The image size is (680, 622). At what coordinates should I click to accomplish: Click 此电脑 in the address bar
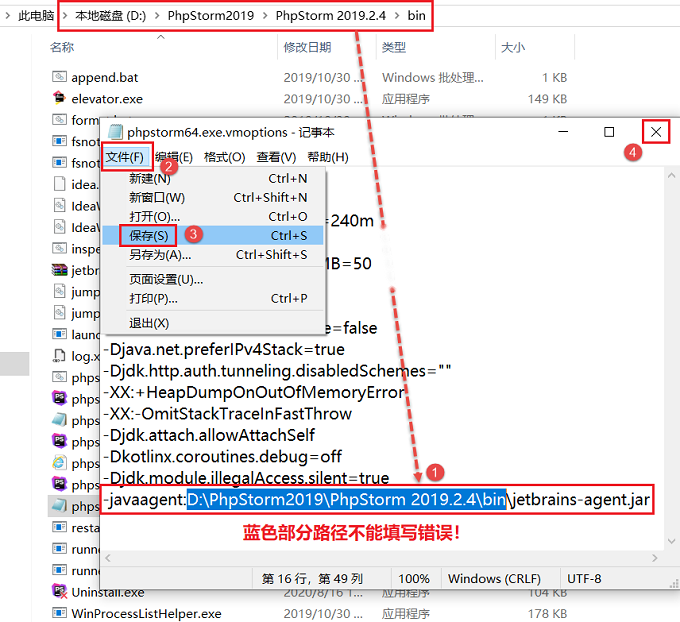pos(36,16)
